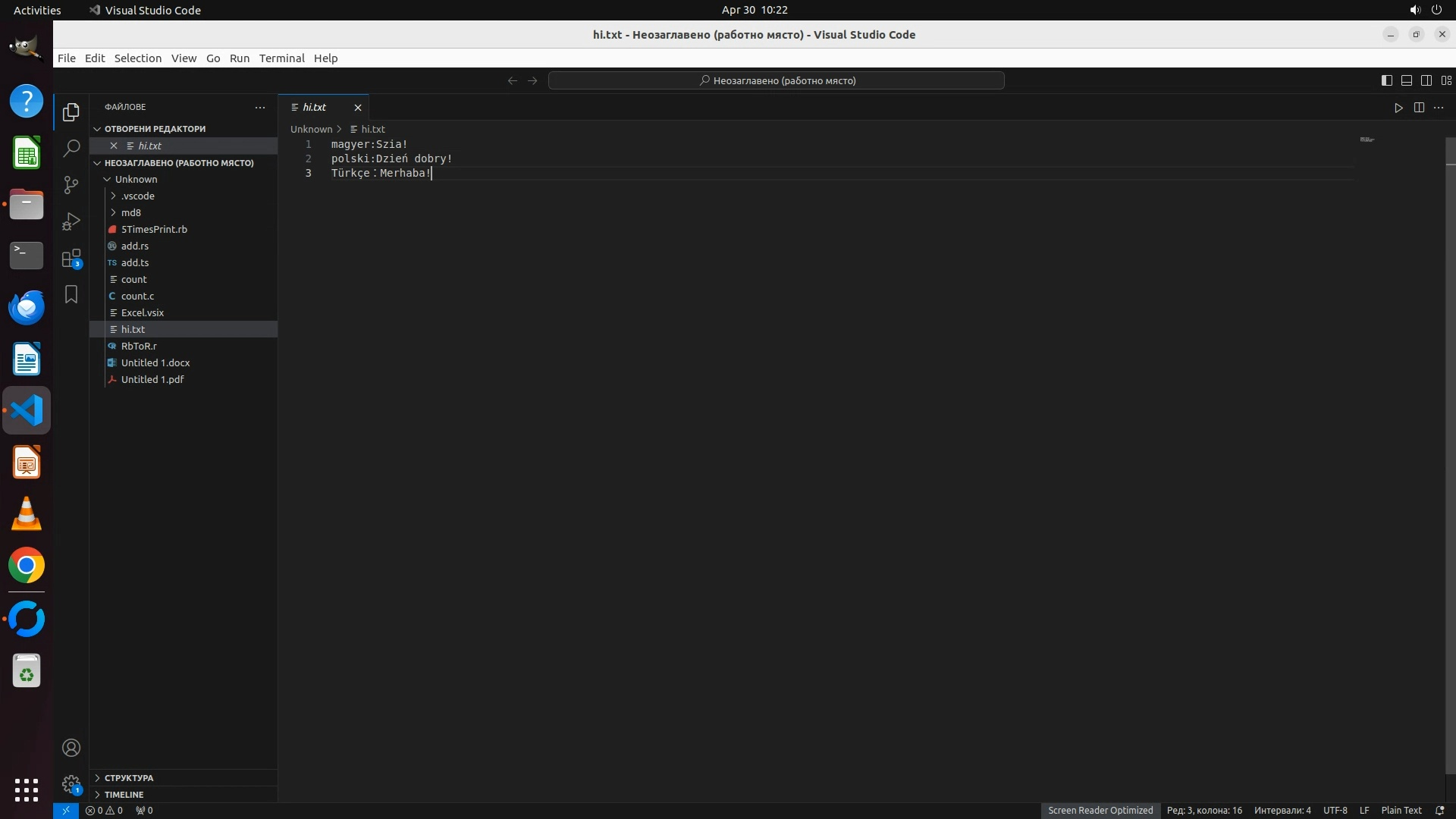
Task: Collapse the Unknown root folder
Action: coord(136,179)
